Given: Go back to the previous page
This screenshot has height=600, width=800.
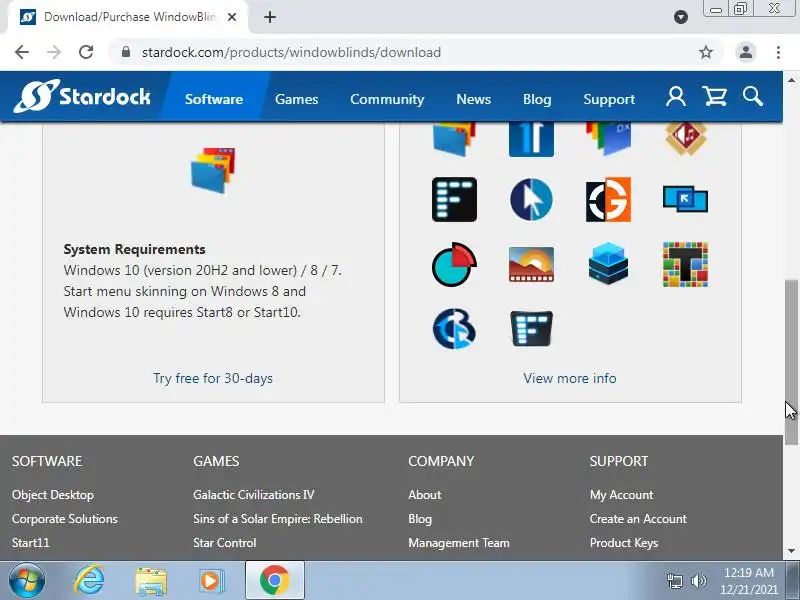Looking at the screenshot, I should pos(22,52).
